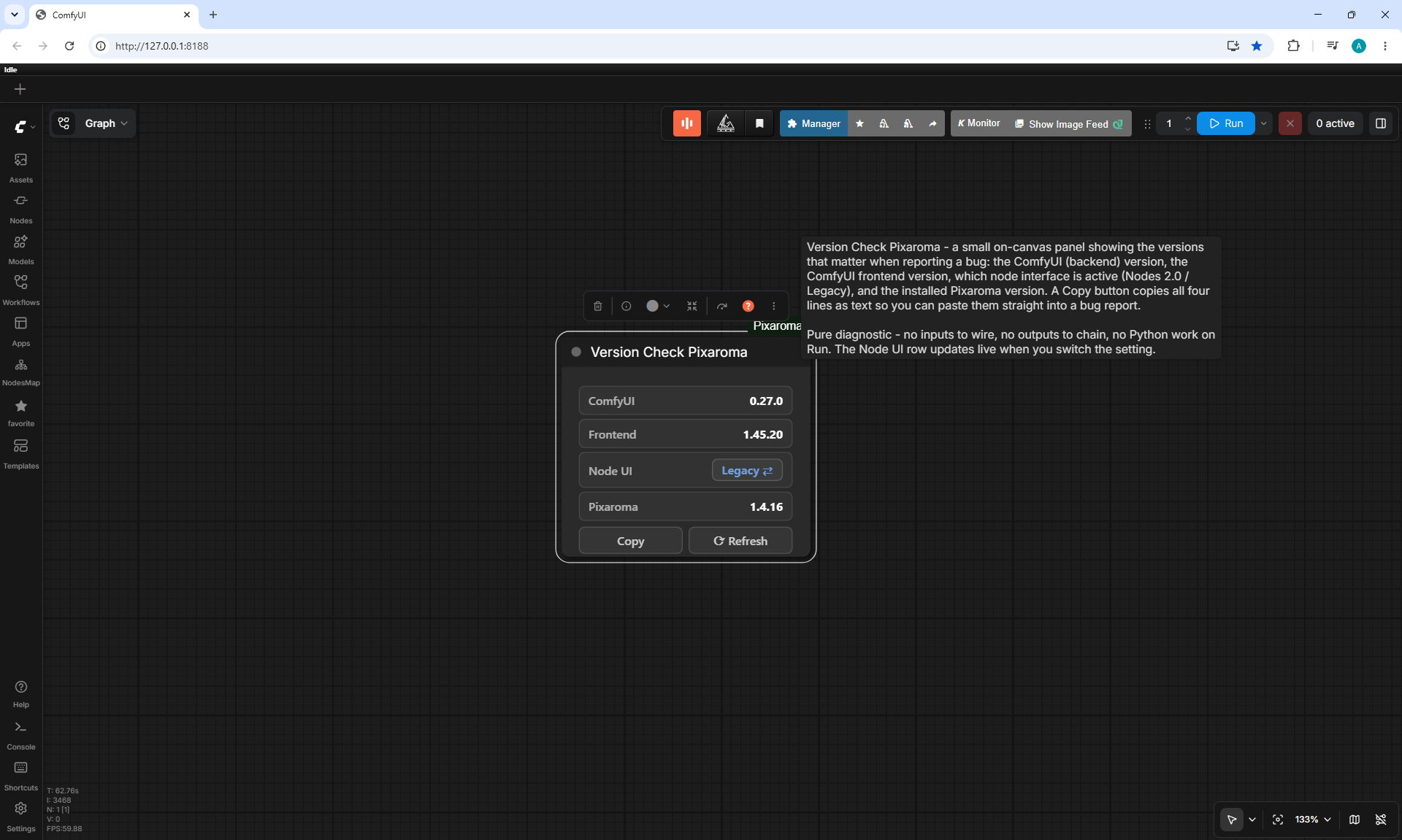Open the Chrome extensions puzzle icon
The width and height of the screenshot is (1402, 840).
(x=1293, y=46)
